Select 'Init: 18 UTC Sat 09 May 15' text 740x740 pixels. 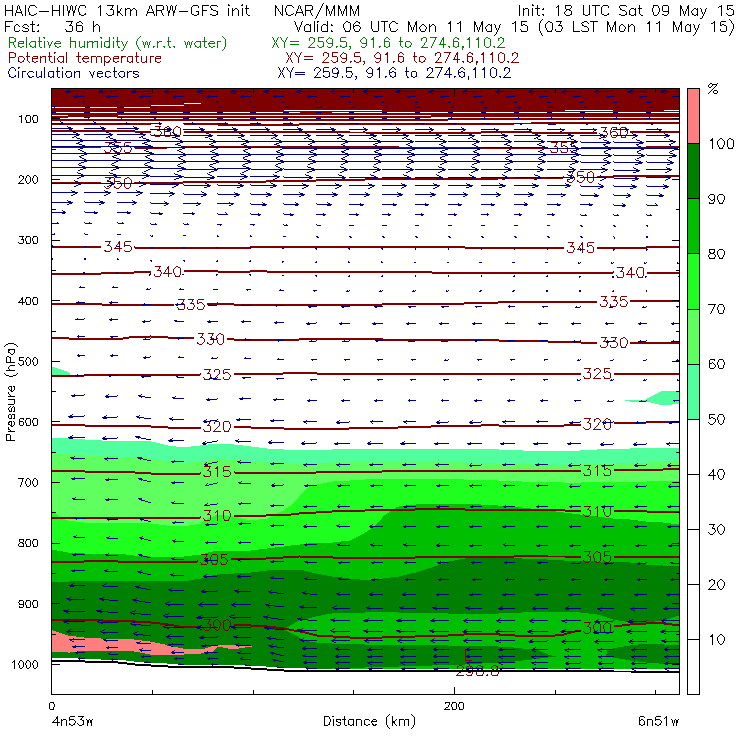pyautogui.click(x=626, y=10)
